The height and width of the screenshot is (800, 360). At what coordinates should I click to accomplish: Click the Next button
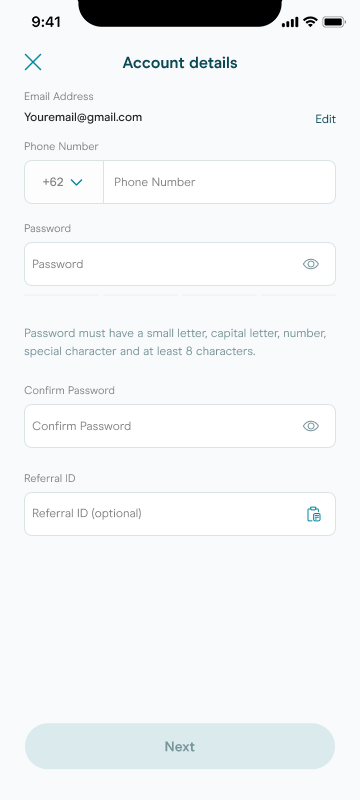point(180,746)
